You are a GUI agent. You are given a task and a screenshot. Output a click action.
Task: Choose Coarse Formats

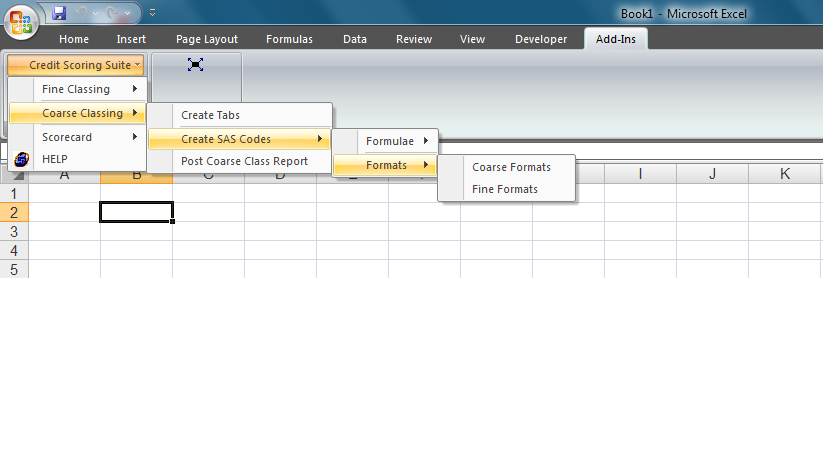(507, 167)
